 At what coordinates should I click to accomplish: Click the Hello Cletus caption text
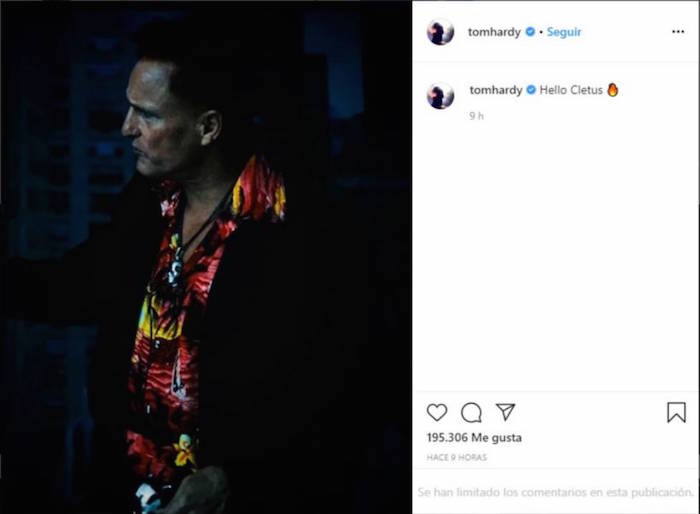(x=571, y=90)
